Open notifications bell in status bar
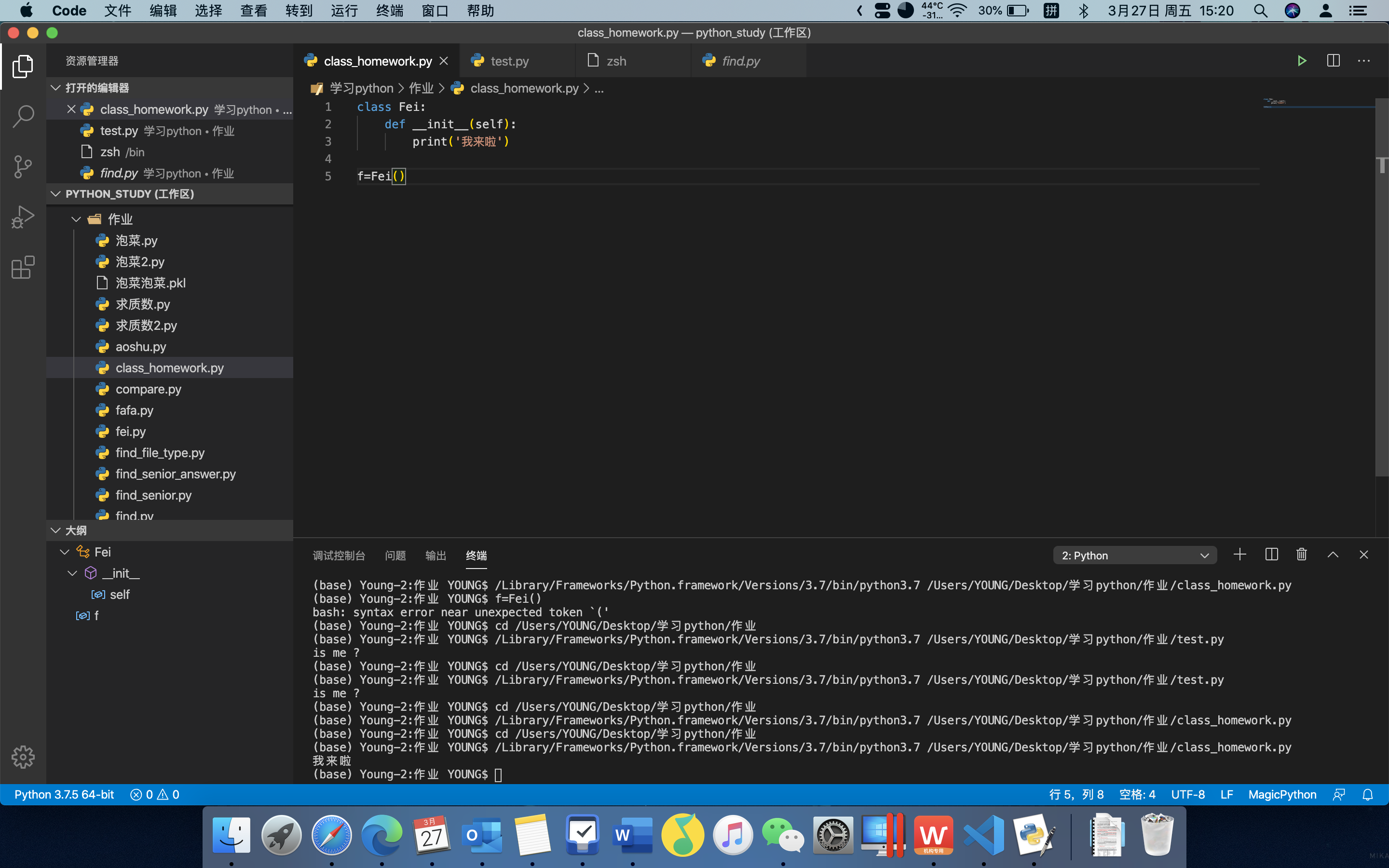 click(1368, 795)
